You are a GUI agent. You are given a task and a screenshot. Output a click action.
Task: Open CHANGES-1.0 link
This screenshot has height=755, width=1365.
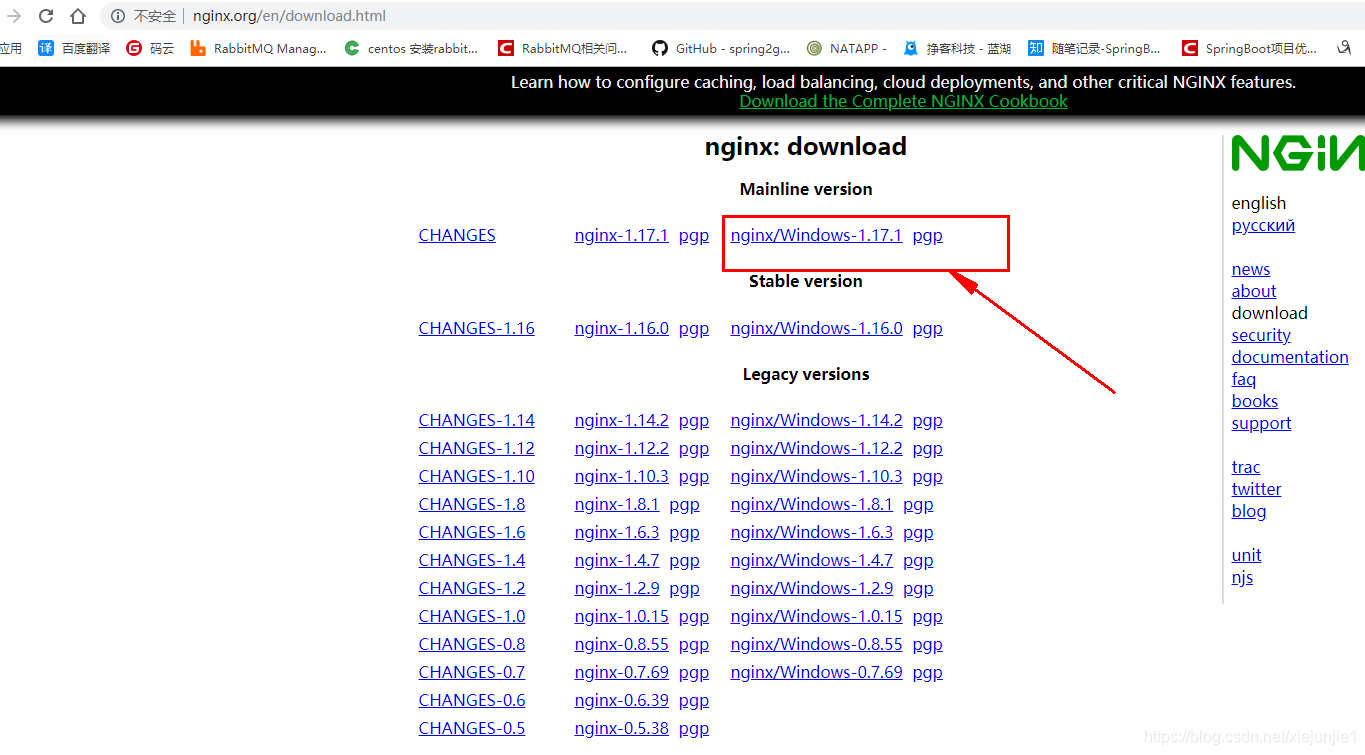[471, 616]
